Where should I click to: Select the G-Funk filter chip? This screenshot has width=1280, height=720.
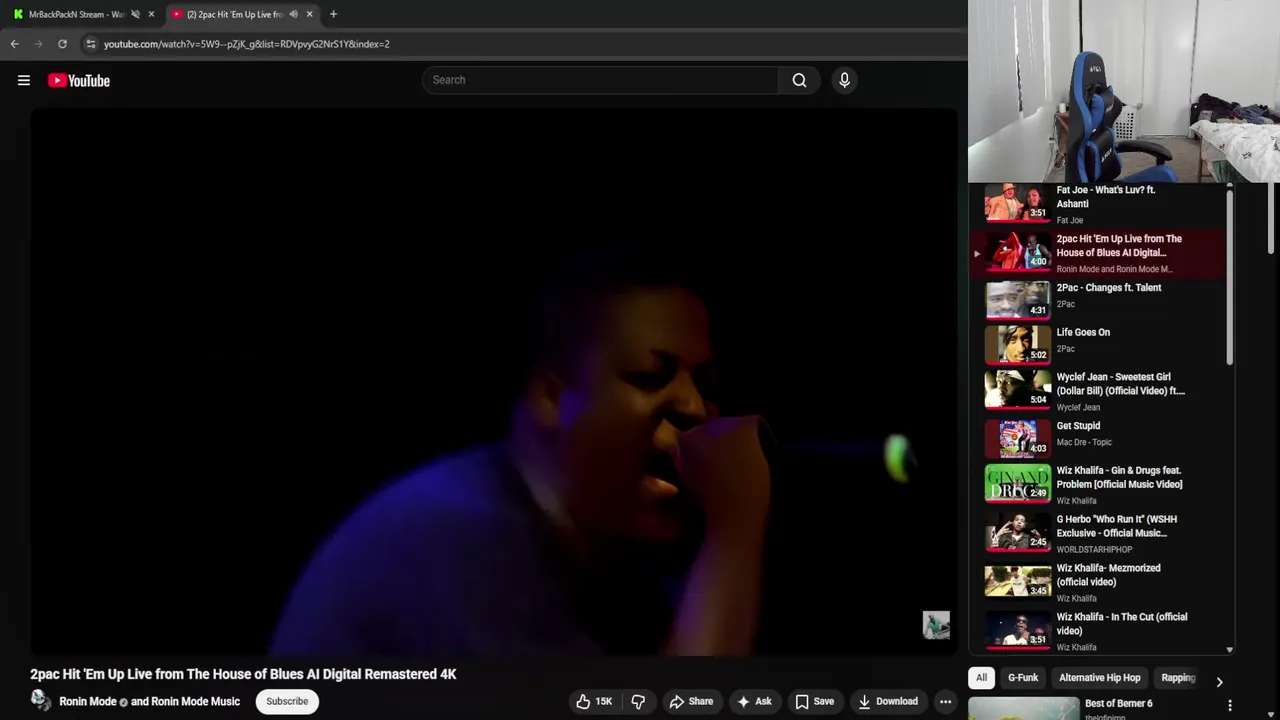1023,678
